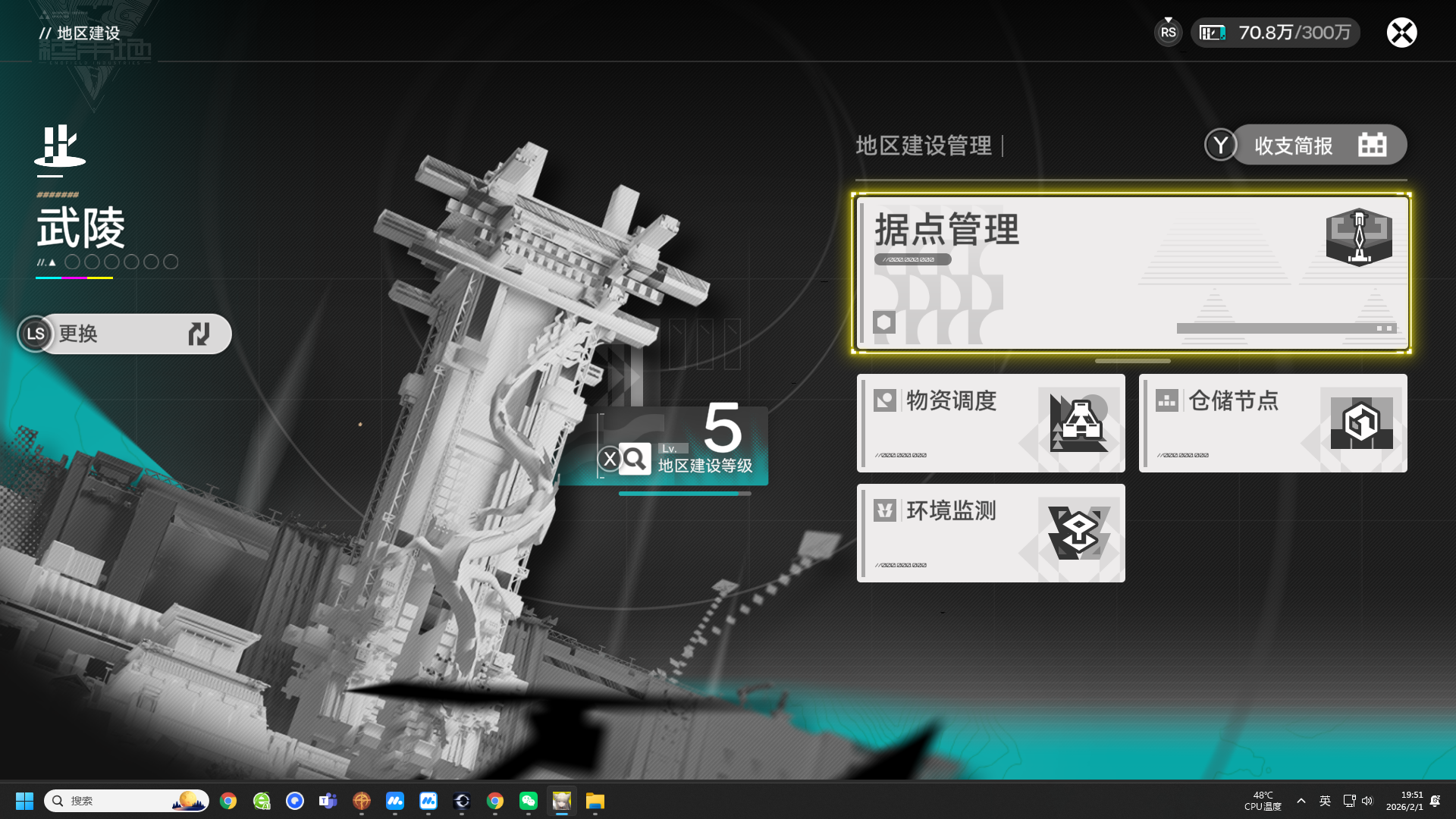Image resolution: width=1456 pixels, height=819 pixels.
Task: Click the calendar icon on the 收支简报 button
Action: click(x=1372, y=145)
